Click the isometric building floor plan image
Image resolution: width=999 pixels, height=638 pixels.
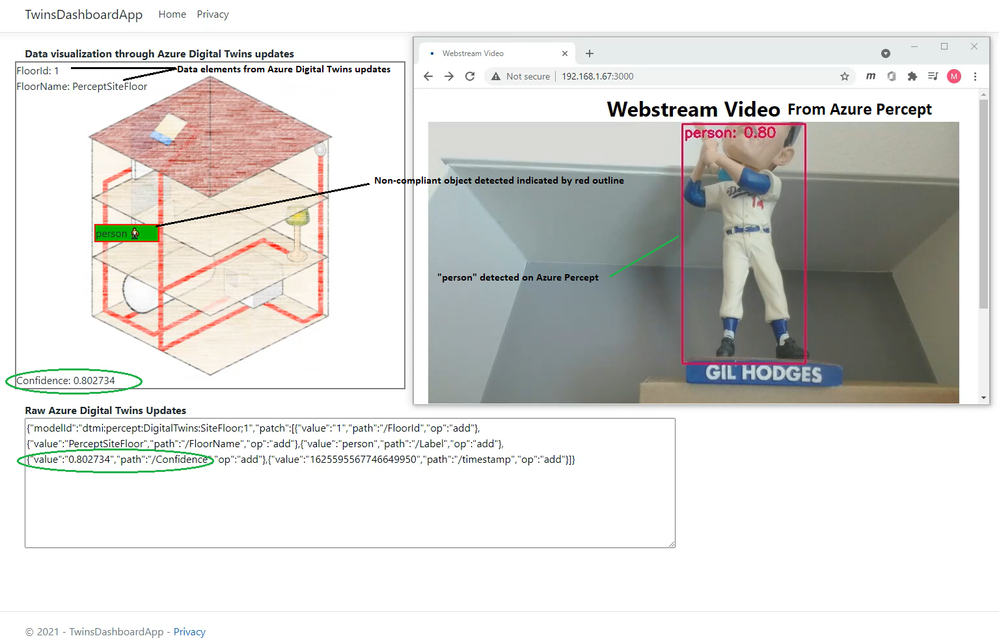coord(210,224)
